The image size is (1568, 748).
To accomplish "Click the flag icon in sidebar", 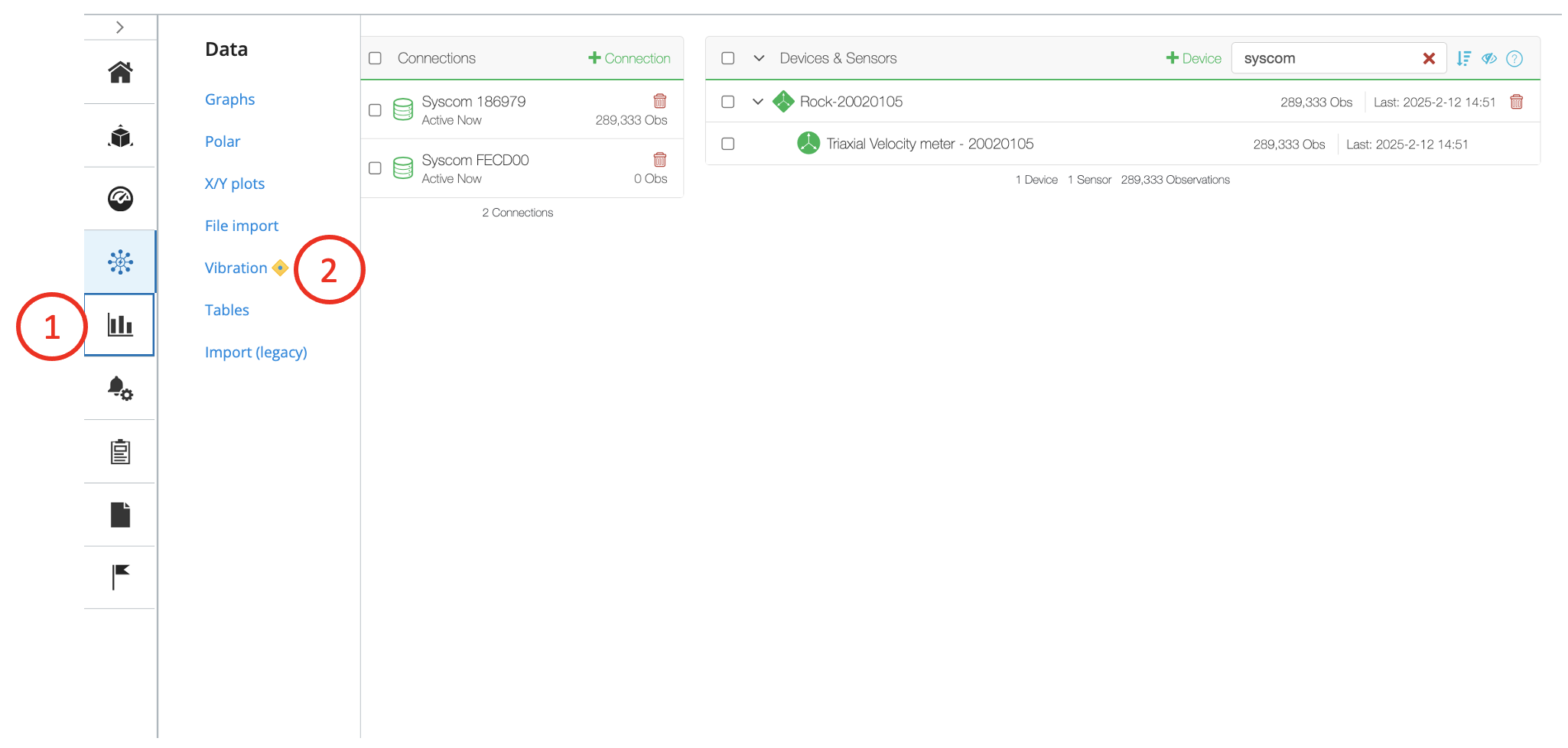I will pyautogui.click(x=120, y=577).
